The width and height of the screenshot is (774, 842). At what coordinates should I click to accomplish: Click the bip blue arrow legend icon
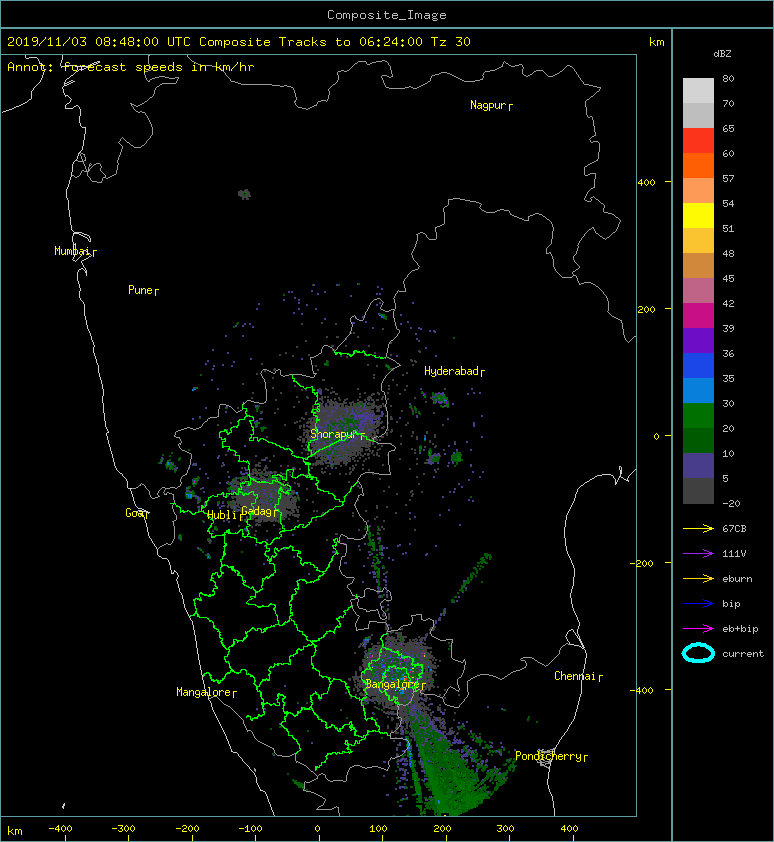pos(698,604)
